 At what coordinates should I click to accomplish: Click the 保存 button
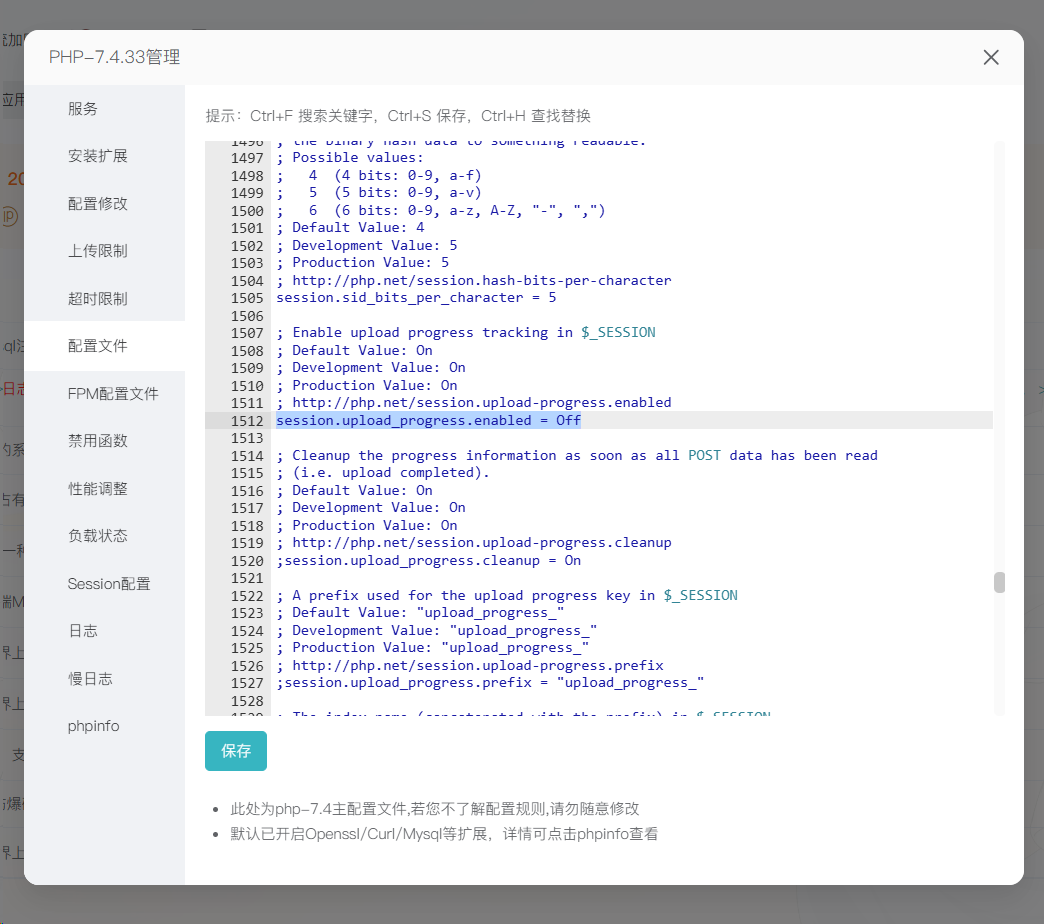[236, 751]
